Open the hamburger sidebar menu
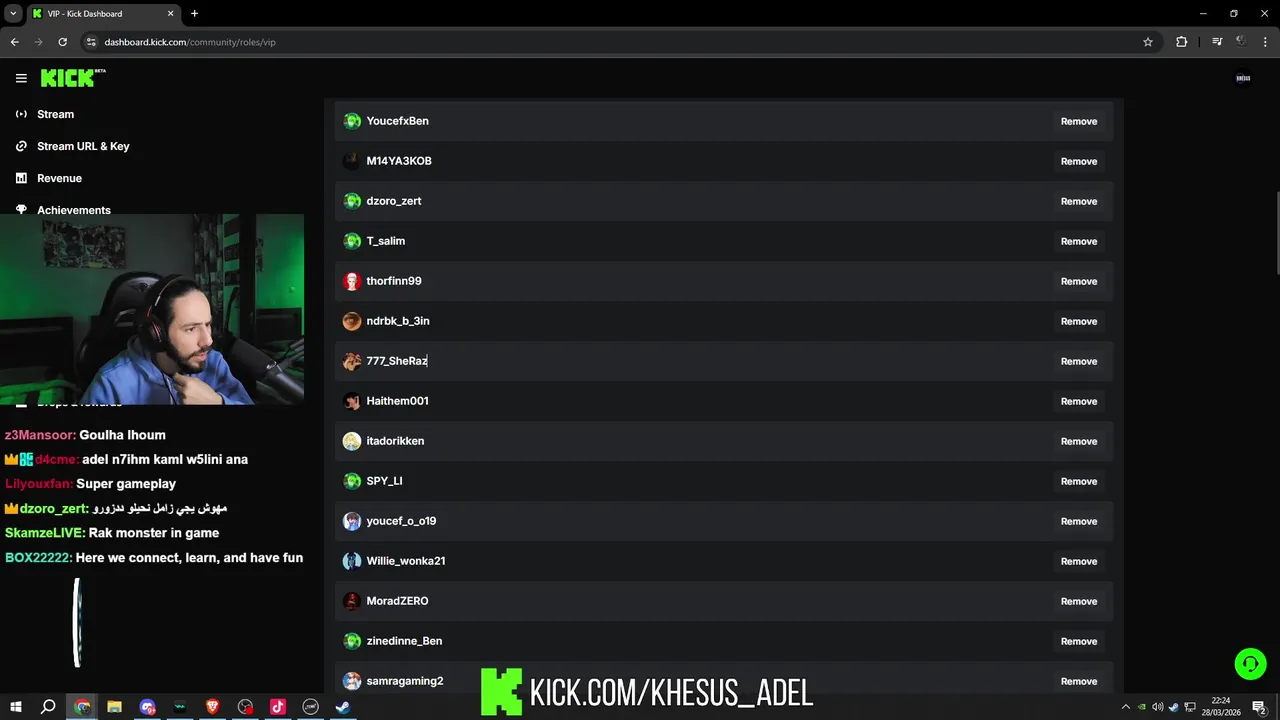The height and width of the screenshot is (720, 1280). pyautogui.click(x=21, y=78)
